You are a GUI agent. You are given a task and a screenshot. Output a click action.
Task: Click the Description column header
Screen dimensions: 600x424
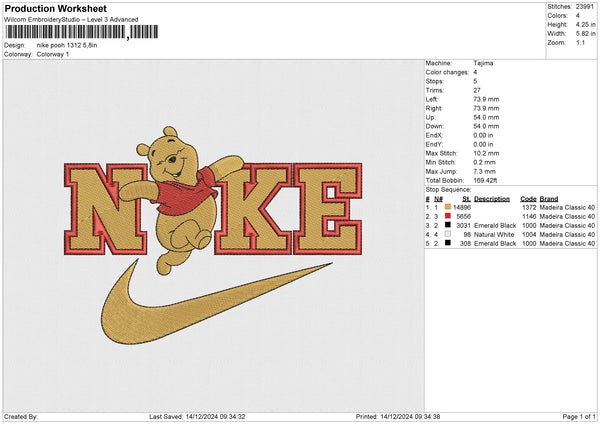pos(492,199)
